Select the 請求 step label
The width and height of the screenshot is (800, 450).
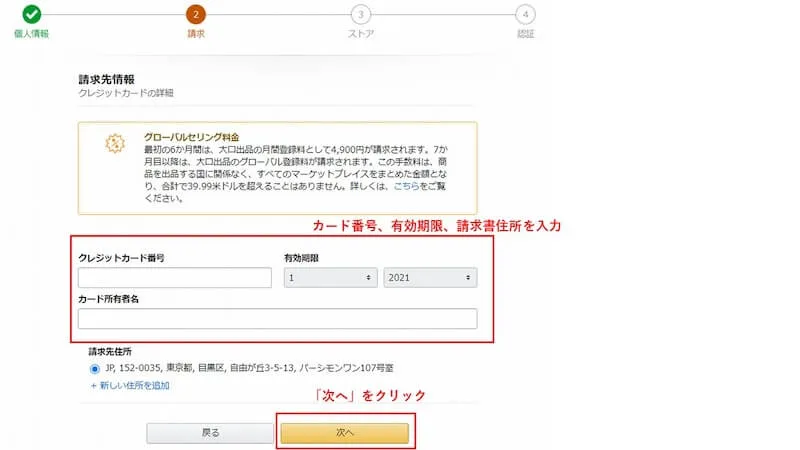pos(196,34)
